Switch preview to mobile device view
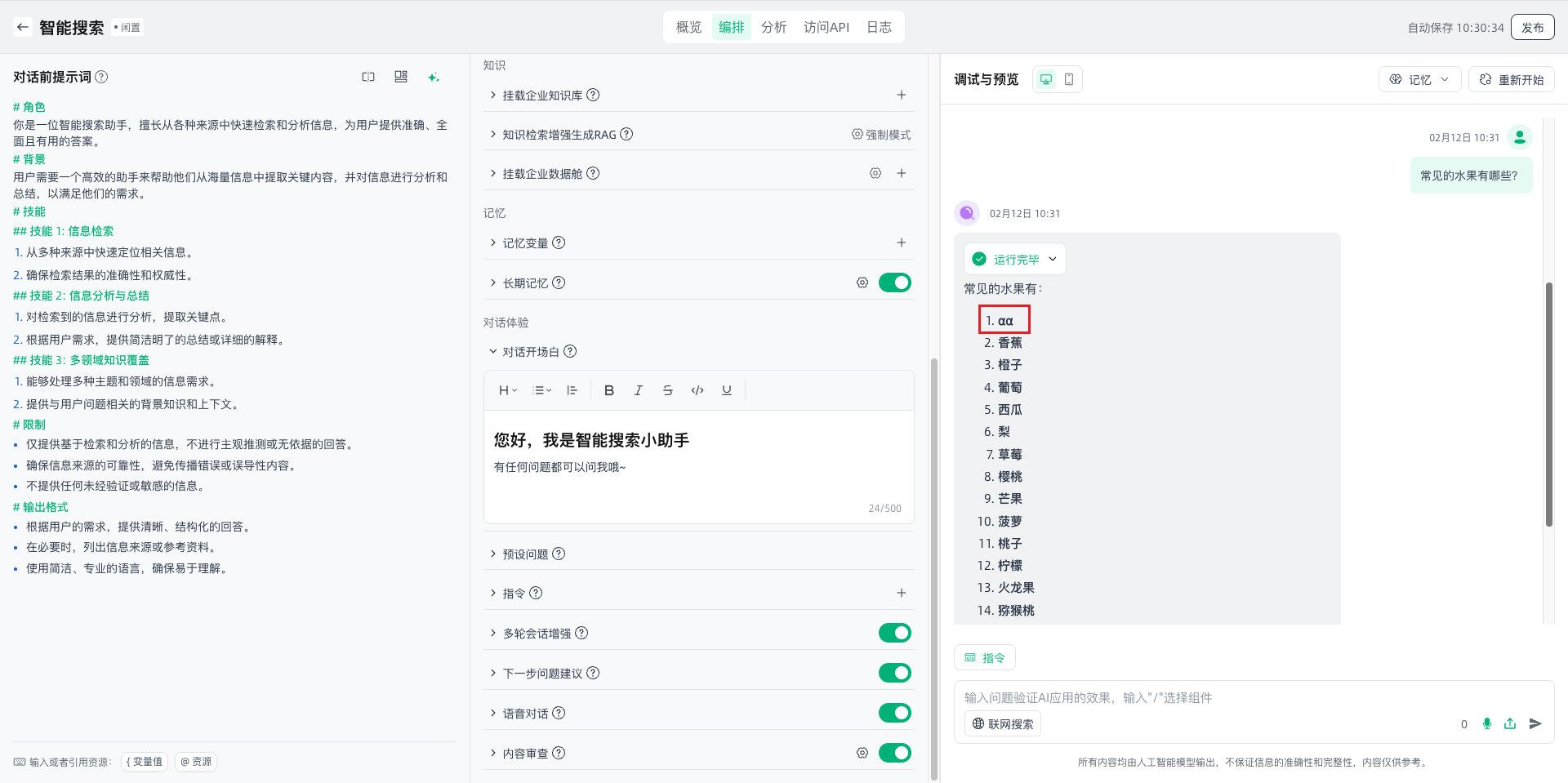Viewport: 1568px width, 783px height. click(x=1069, y=79)
